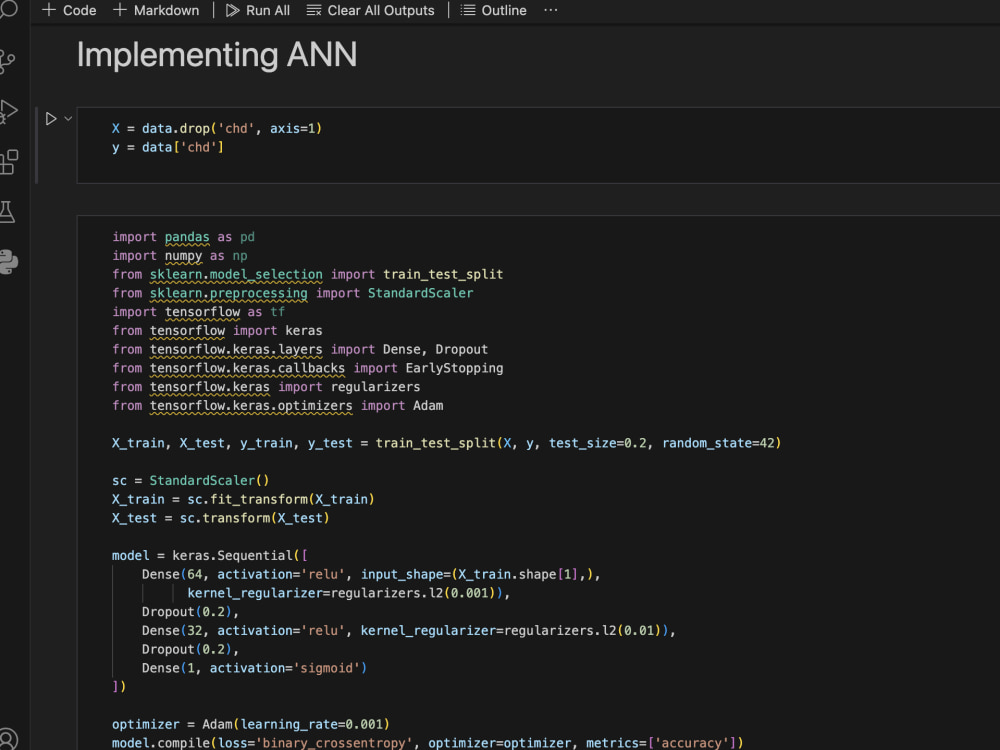Open the Extensions view
The image size is (1000, 750).
point(9,162)
